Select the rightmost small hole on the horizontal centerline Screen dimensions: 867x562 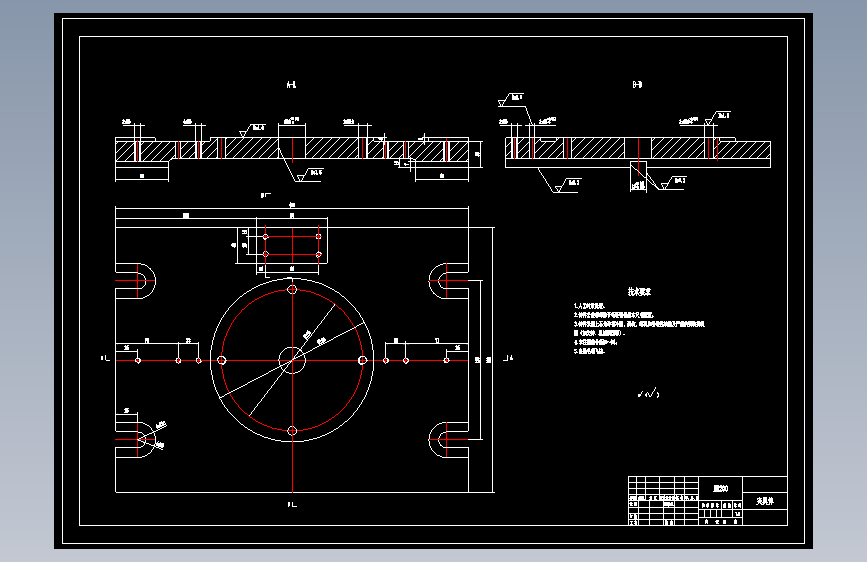coord(446,361)
